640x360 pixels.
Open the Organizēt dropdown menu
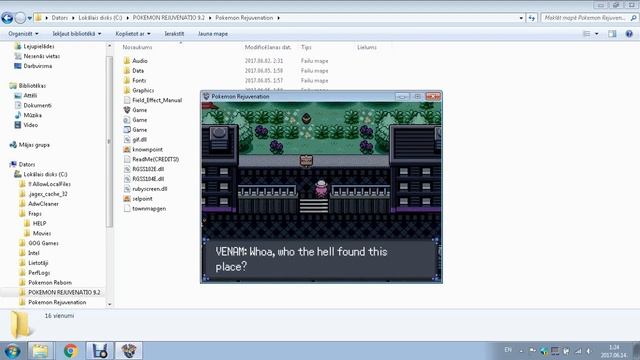23,34
